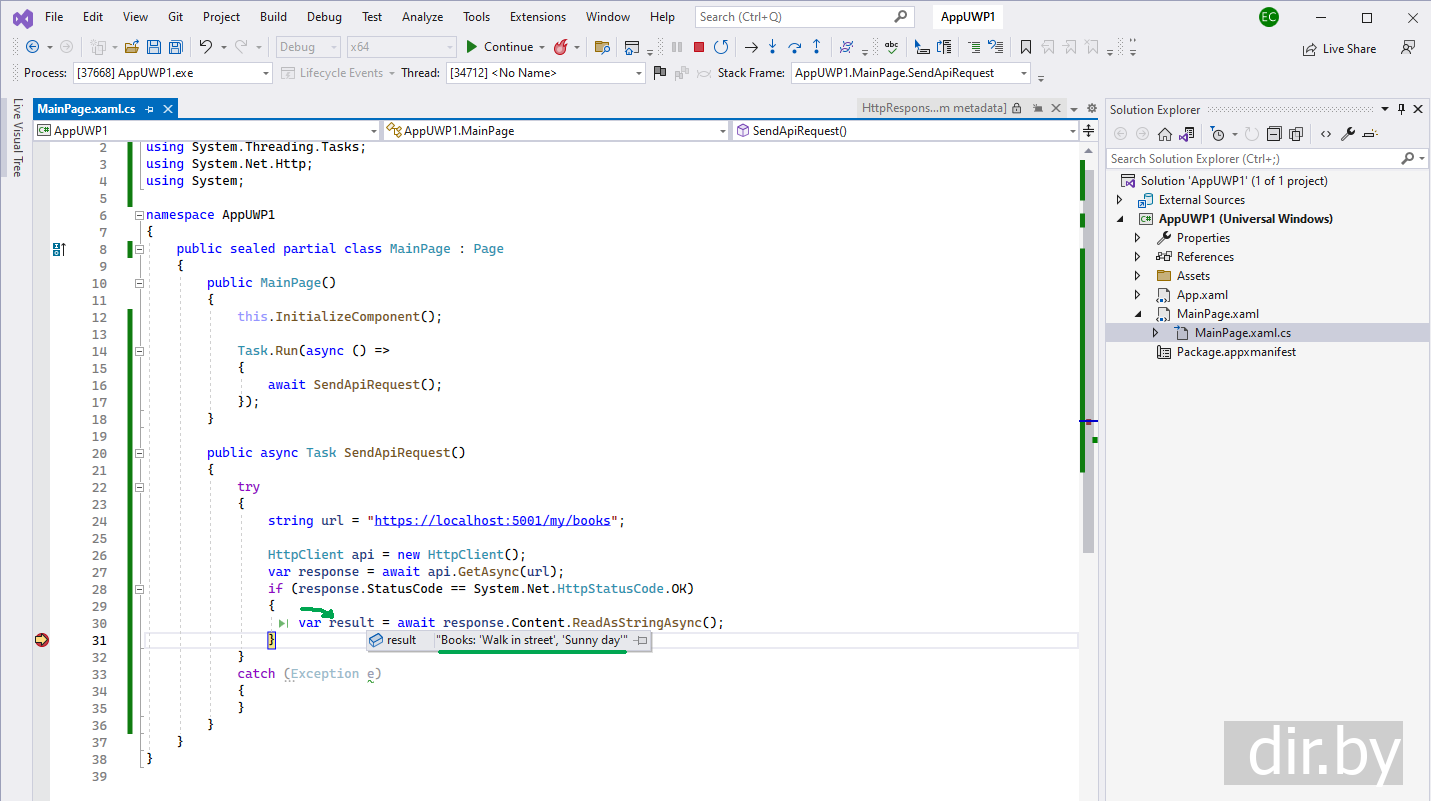Collapse the SendApiRequest method outline
Image resolution: width=1431 pixels, height=801 pixels.
click(139, 453)
